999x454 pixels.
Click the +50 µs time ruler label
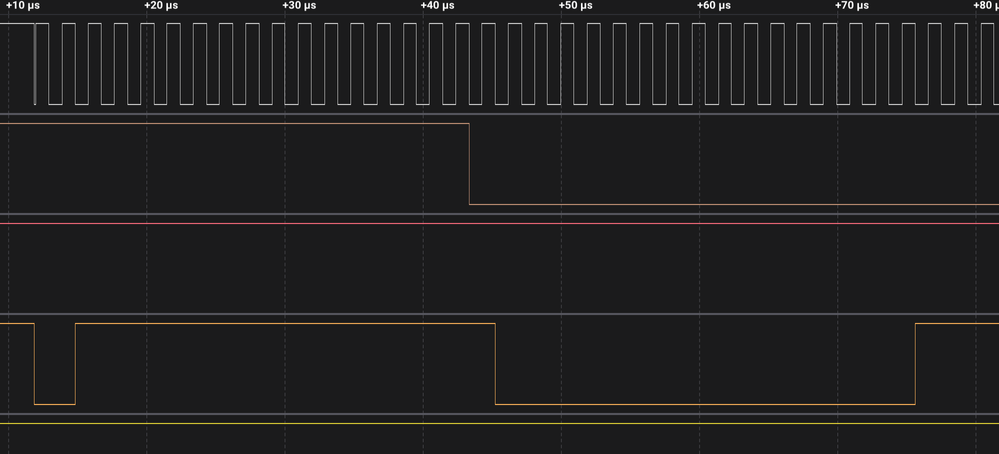[x=576, y=6]
